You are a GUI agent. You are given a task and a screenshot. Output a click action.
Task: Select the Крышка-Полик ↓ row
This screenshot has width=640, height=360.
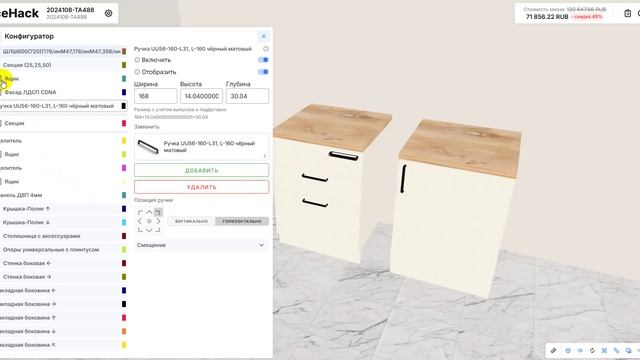click(x=63, y=222)
